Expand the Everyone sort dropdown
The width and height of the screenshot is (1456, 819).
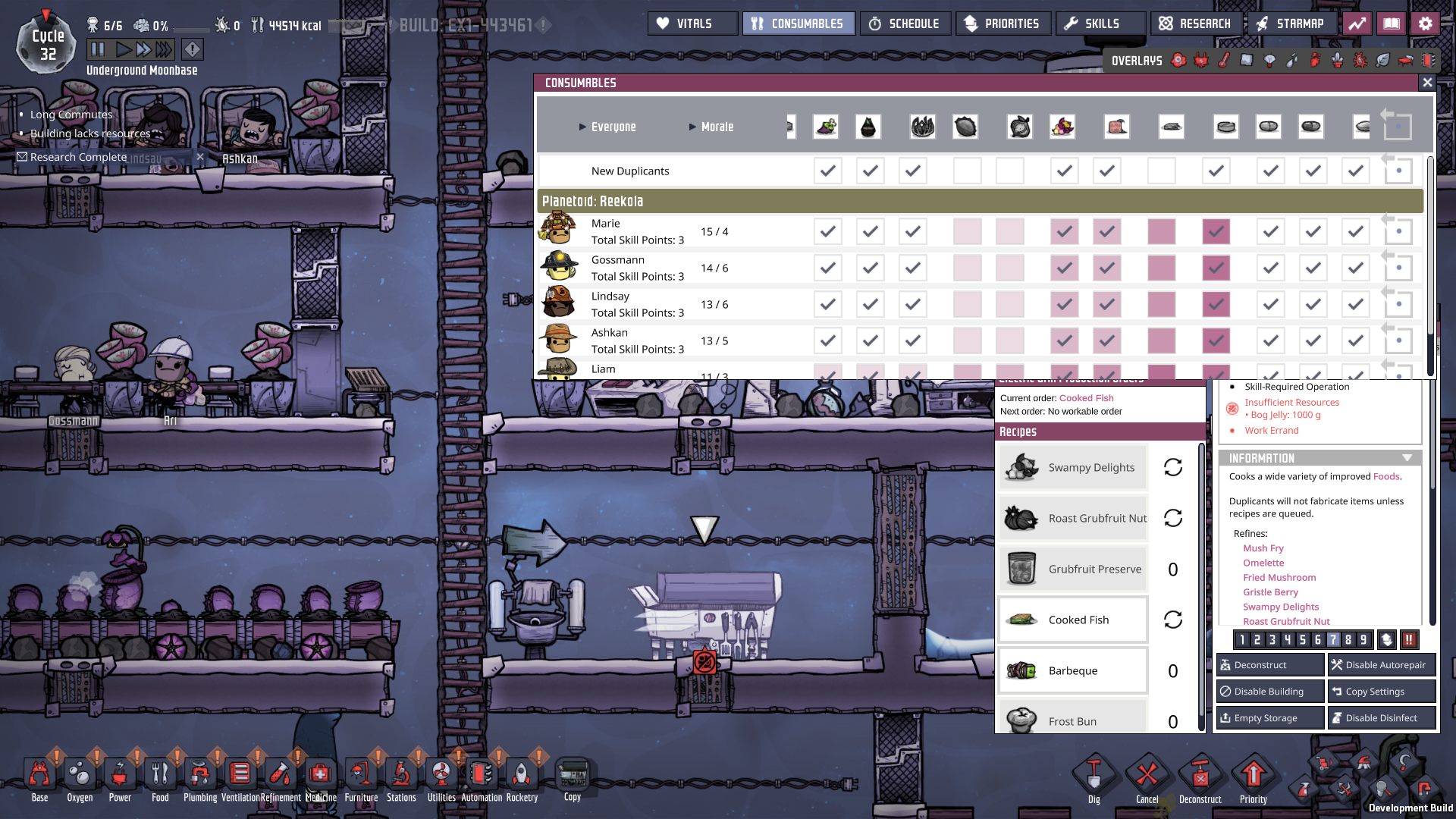(607, 127)
